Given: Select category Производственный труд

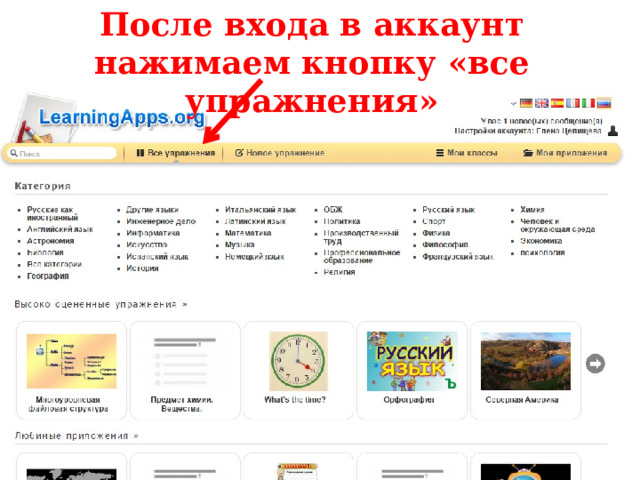Looking at the screenshot, I should click(x=361, y=237).
